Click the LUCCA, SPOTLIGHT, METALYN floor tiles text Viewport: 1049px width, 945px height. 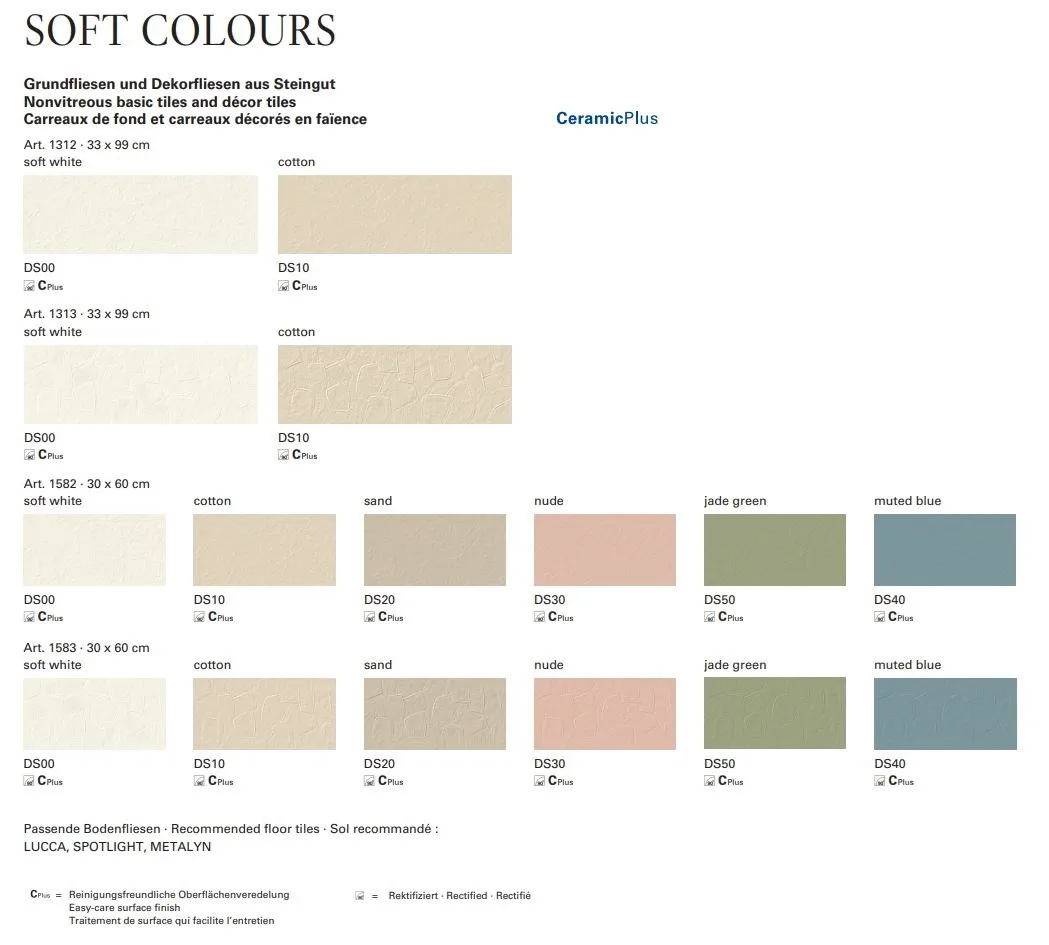(x=117, y=846)
